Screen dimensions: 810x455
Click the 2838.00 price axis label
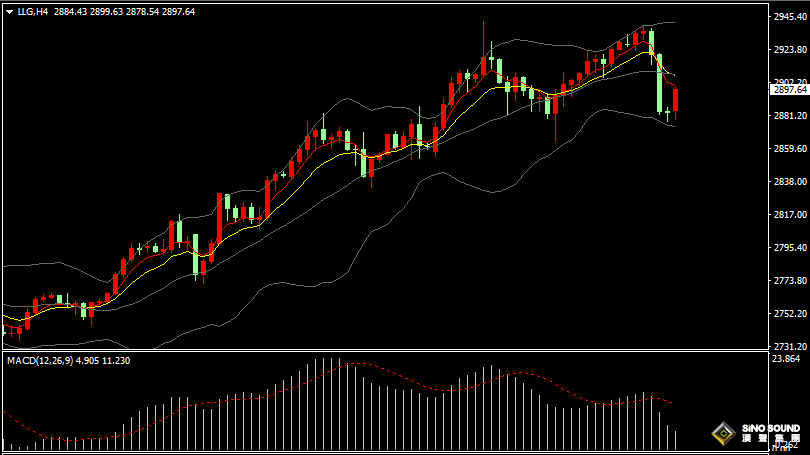[x=790, y=182]
